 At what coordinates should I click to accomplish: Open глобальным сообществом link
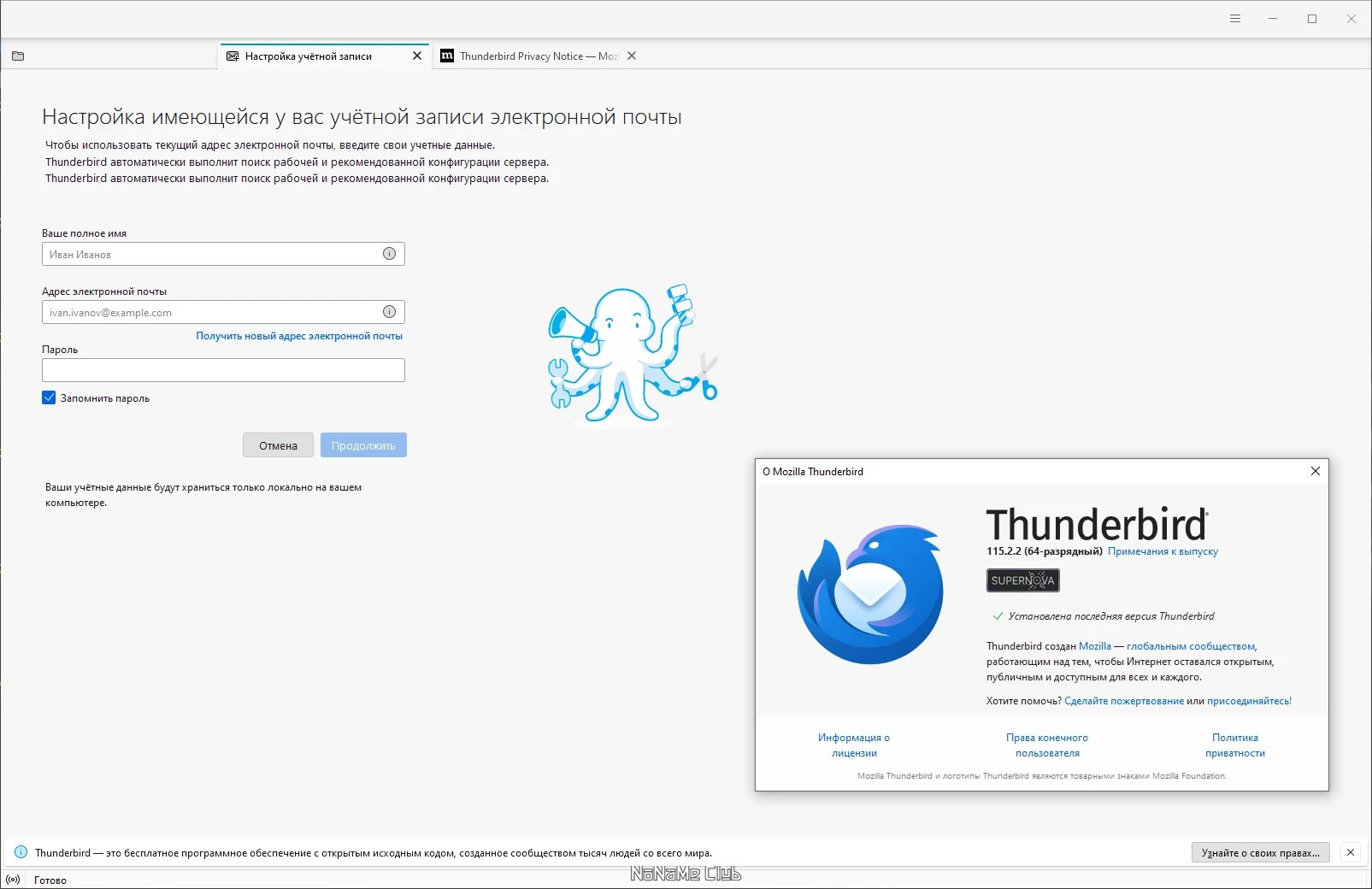pyautogui.click(x=1191, y=646)
